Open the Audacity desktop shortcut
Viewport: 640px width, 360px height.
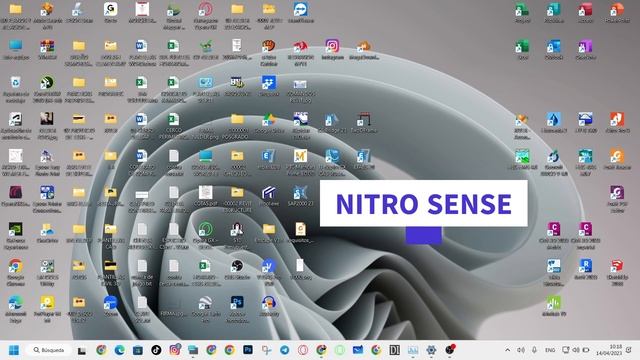pos(269,303)
